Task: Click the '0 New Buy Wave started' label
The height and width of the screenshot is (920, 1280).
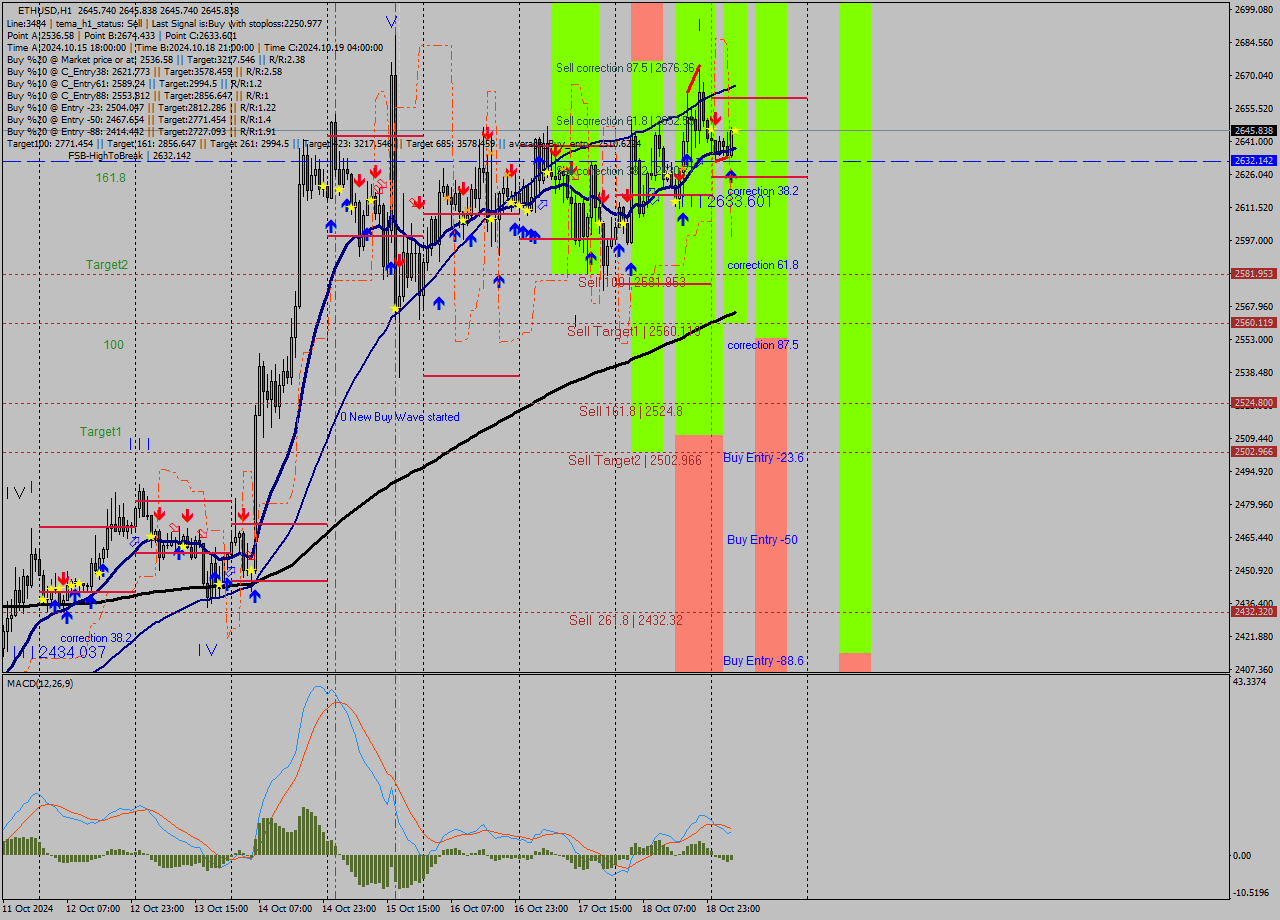Action: coord(400,417)
